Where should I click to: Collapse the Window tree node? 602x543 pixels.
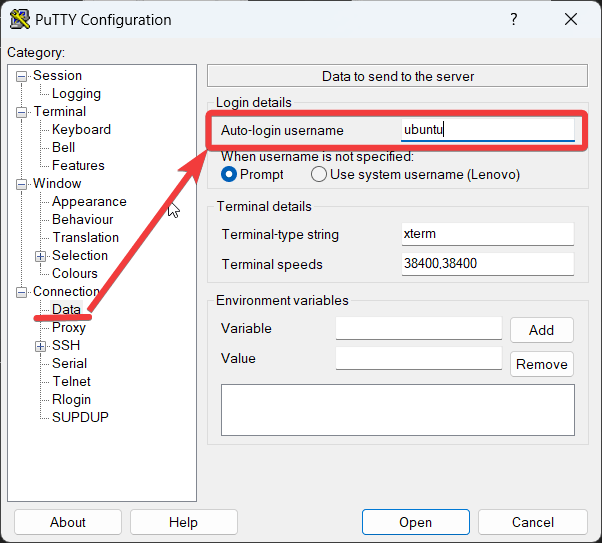coord(22,184)
